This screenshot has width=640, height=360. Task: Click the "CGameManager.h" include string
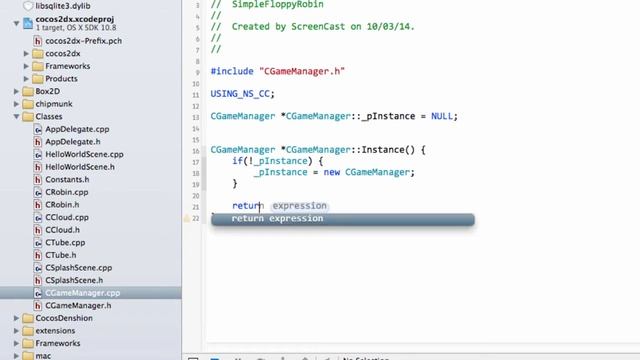[302, 71]
